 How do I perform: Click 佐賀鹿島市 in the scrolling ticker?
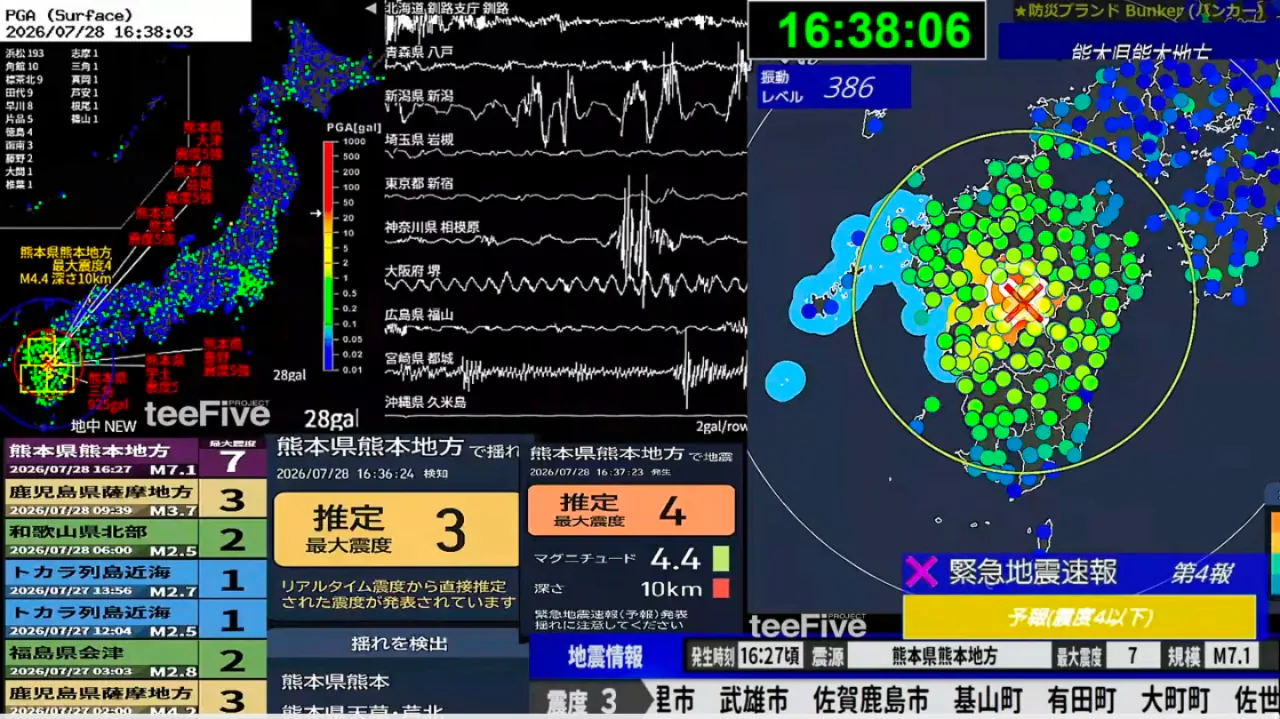[871, 698]
